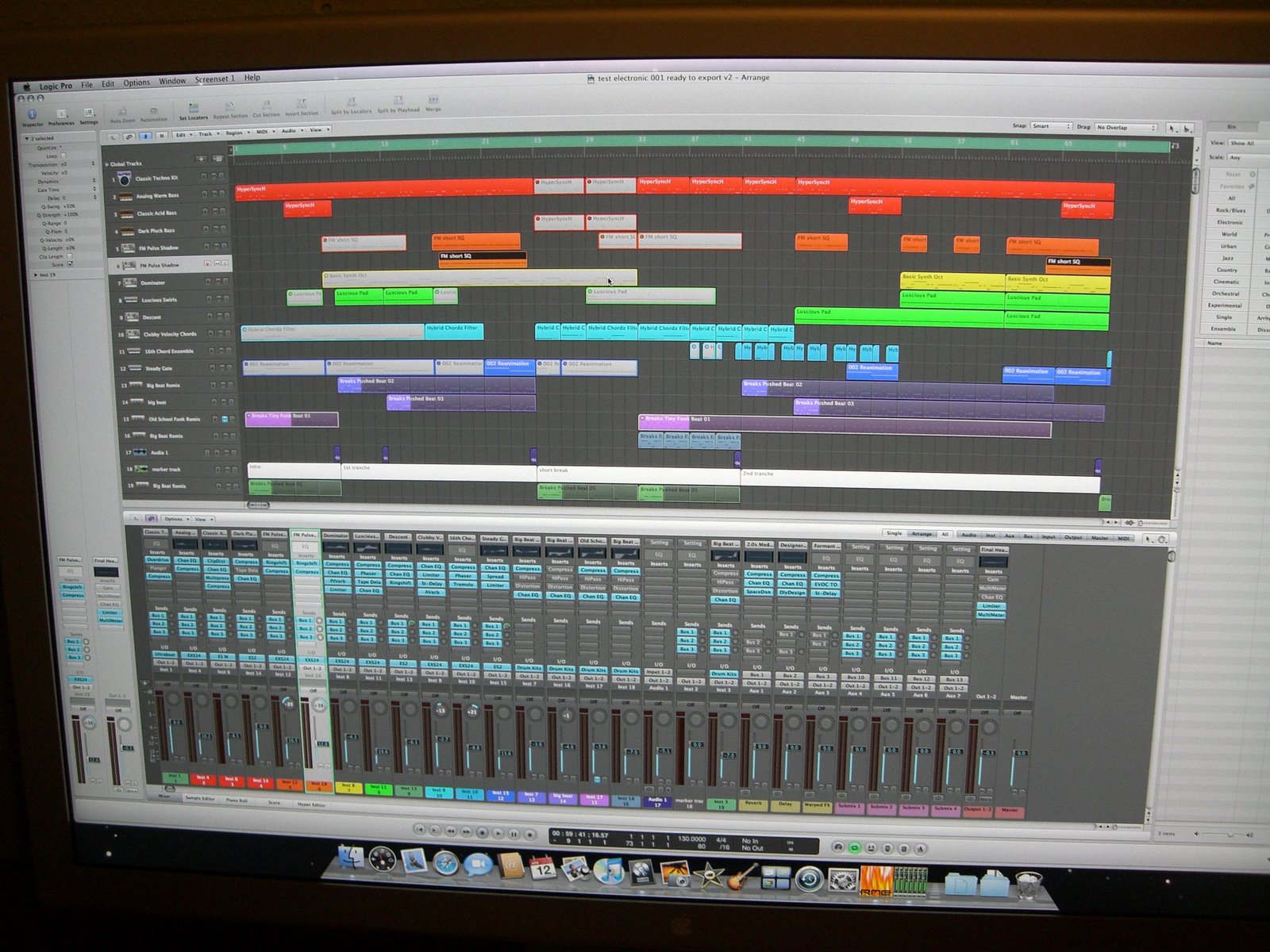Screen dimensions: 1270x952
Task: Click Split by Playhead icon
Action: click(x=398, y=104)
